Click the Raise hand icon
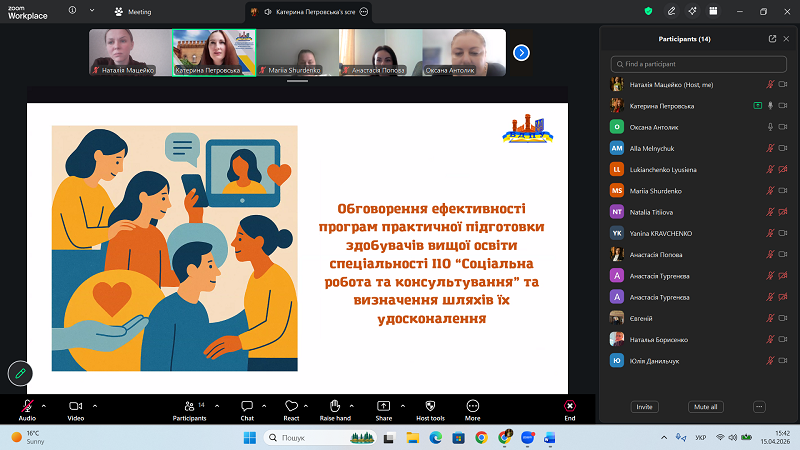 [335, 406]
